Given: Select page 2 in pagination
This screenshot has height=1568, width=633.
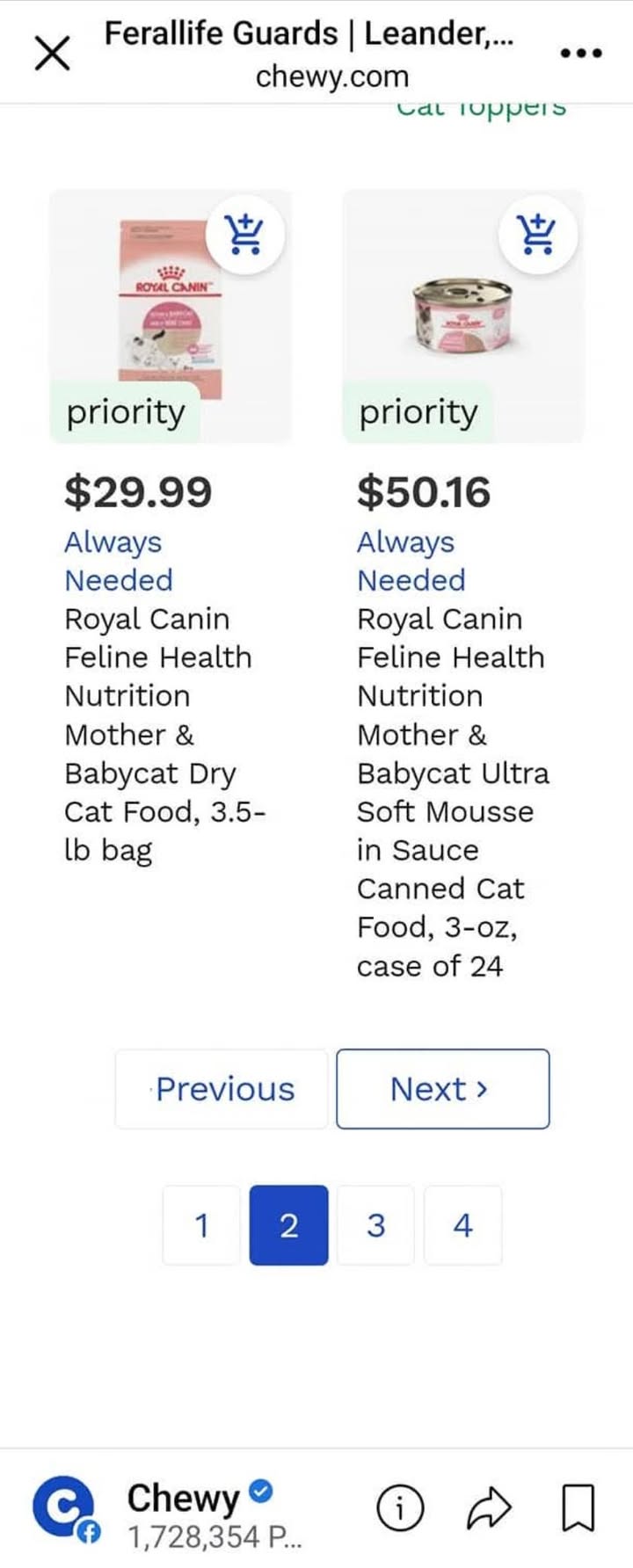Looking at the screenshot, I should (x=288, y=1225).
